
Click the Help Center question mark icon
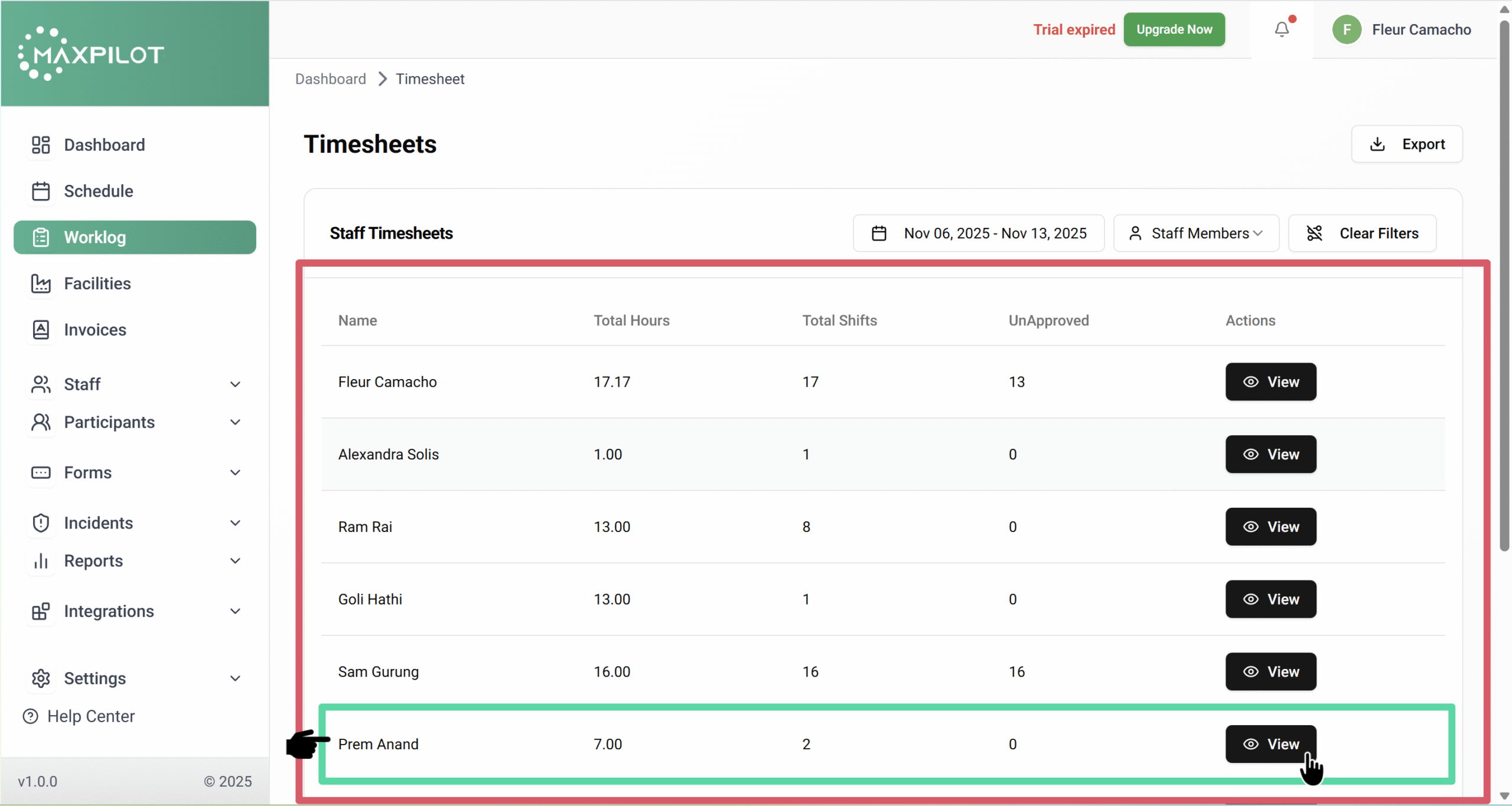(30, 716)
